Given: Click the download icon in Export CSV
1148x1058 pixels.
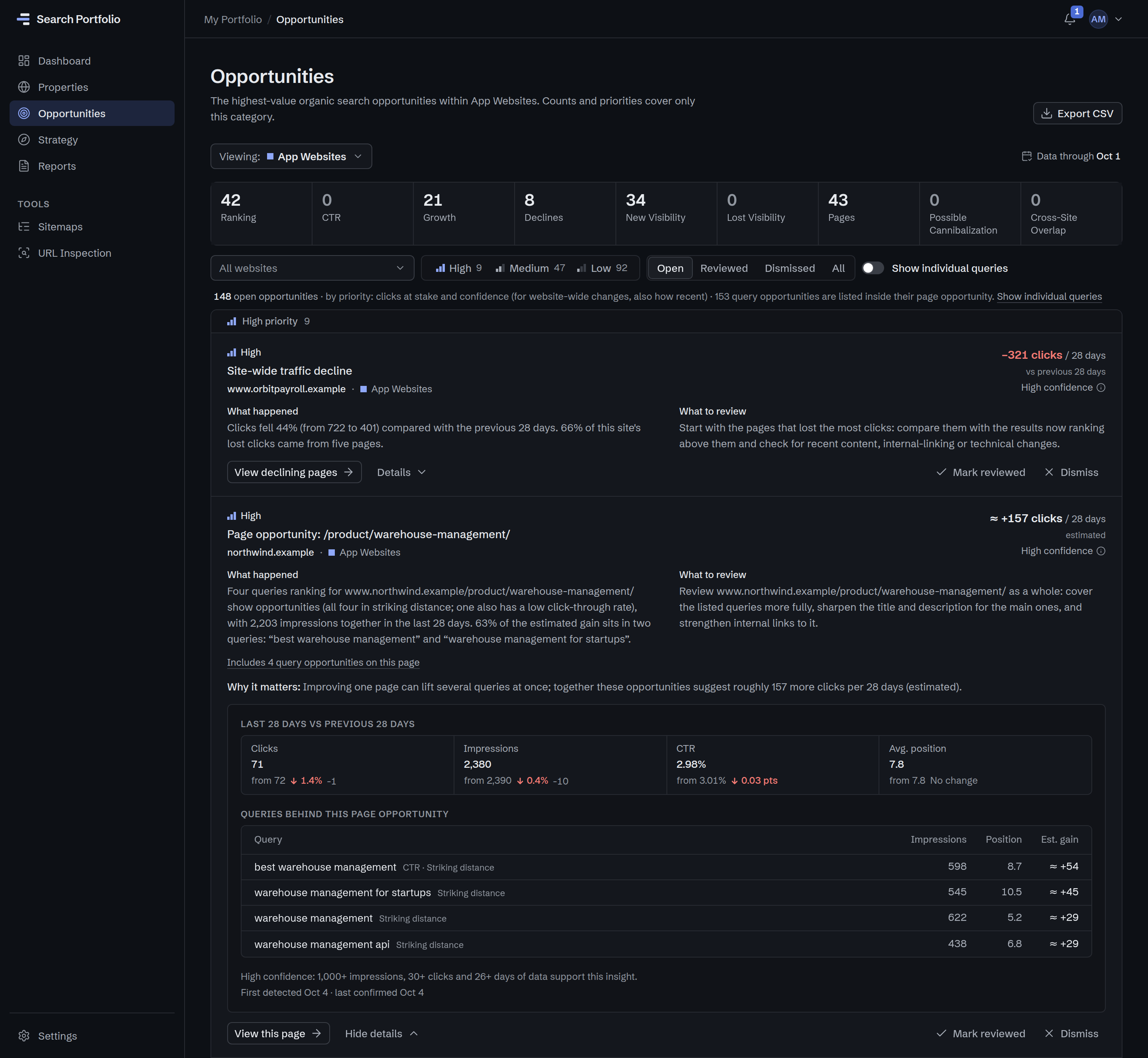Looking at the screenshot, I should [x=1046, y=113].
